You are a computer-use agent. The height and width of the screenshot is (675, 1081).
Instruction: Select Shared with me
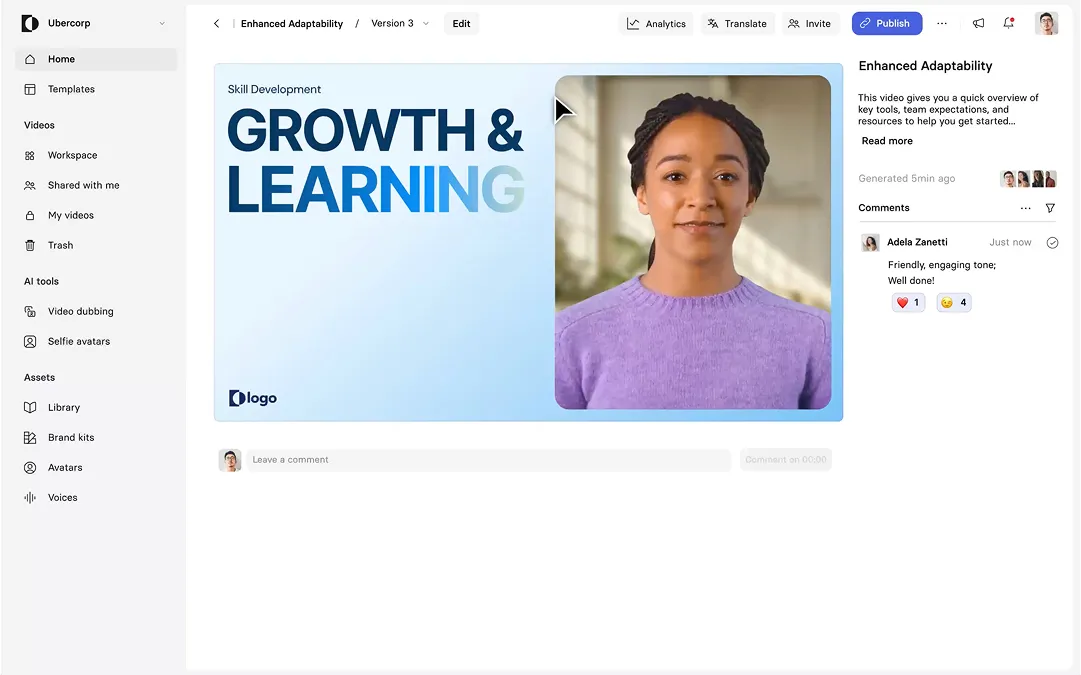tap(83, 185)
